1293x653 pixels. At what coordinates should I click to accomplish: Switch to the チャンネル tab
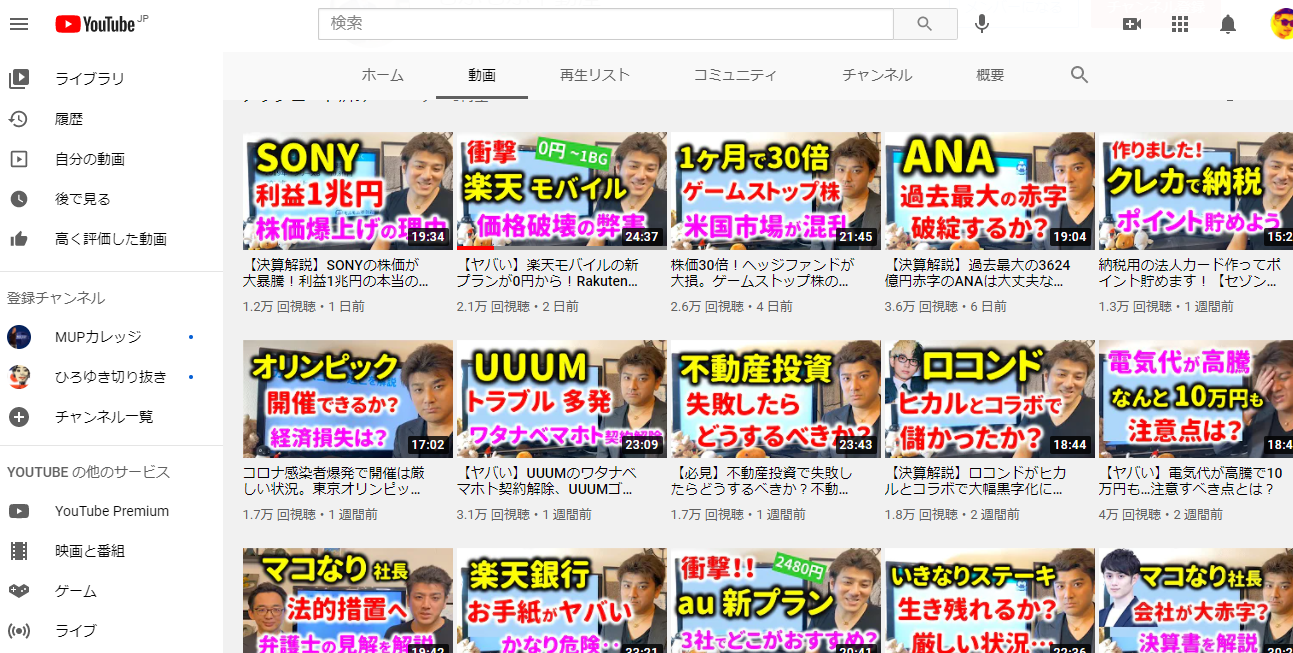coord(877,75)
